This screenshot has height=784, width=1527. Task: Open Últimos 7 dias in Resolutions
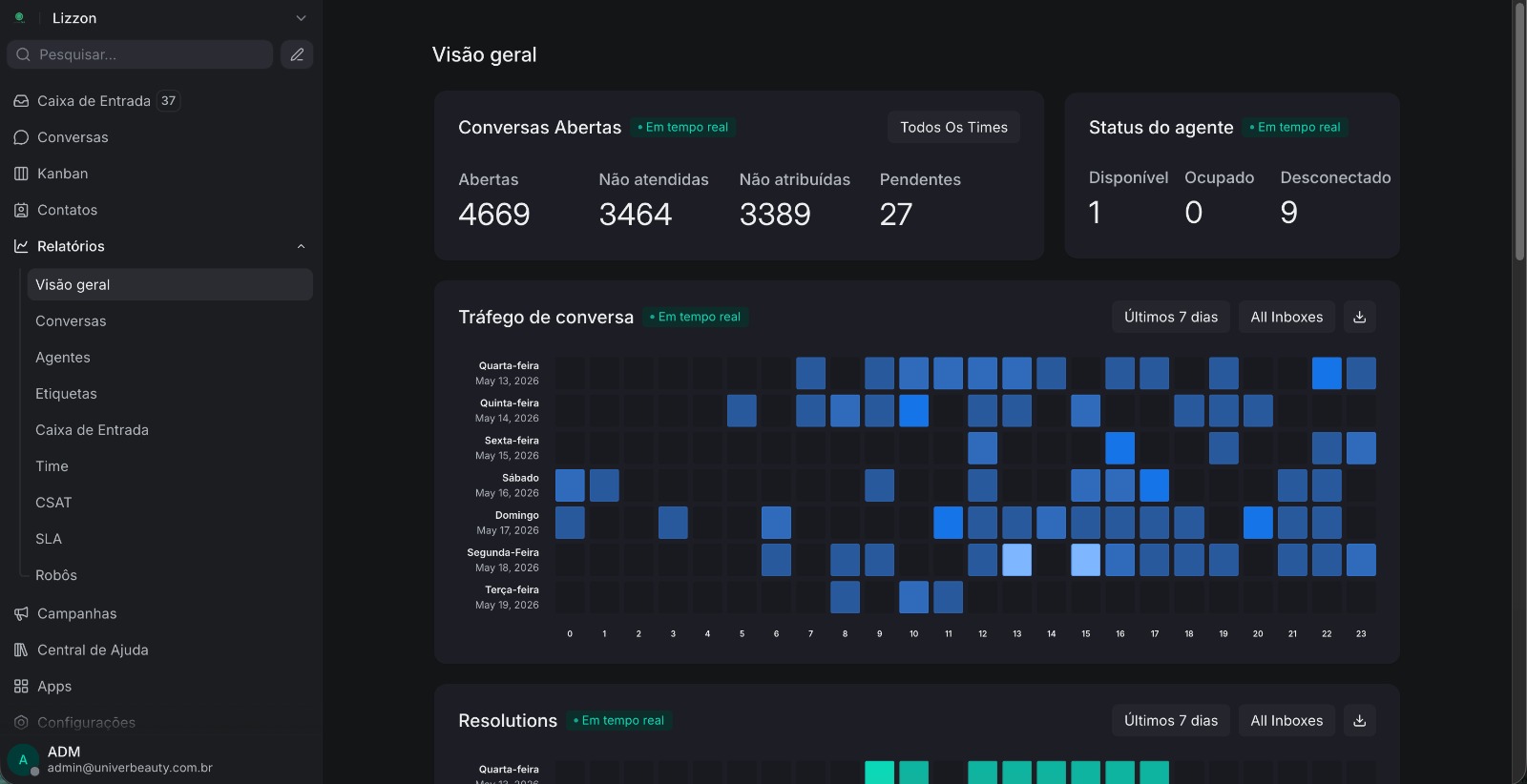point(1171,721)
